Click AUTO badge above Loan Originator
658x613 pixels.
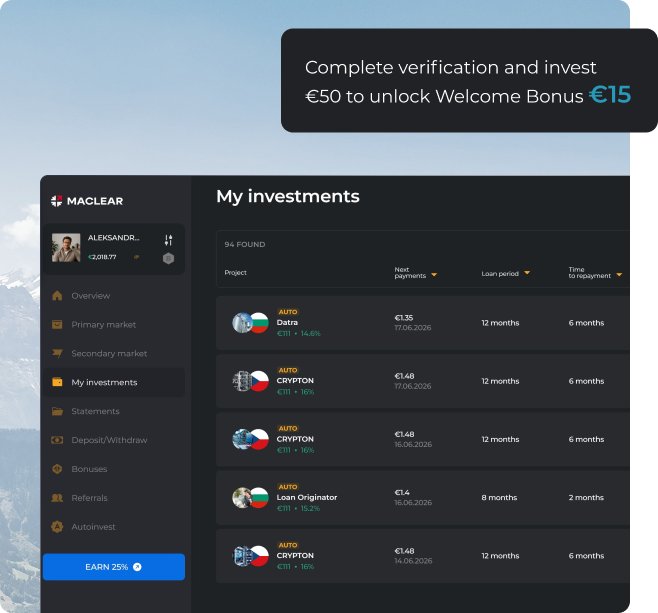point(288,487)
